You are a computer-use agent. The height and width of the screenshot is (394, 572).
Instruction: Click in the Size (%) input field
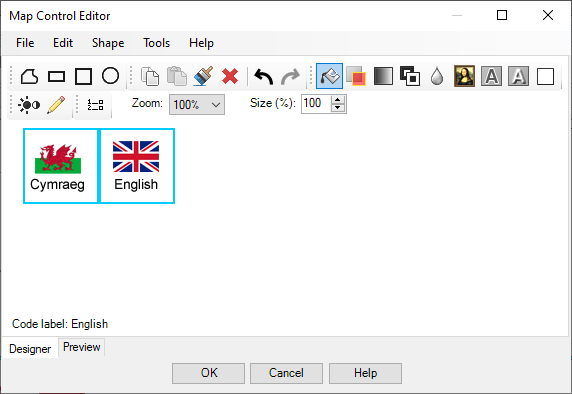click(x=316, y=104)
